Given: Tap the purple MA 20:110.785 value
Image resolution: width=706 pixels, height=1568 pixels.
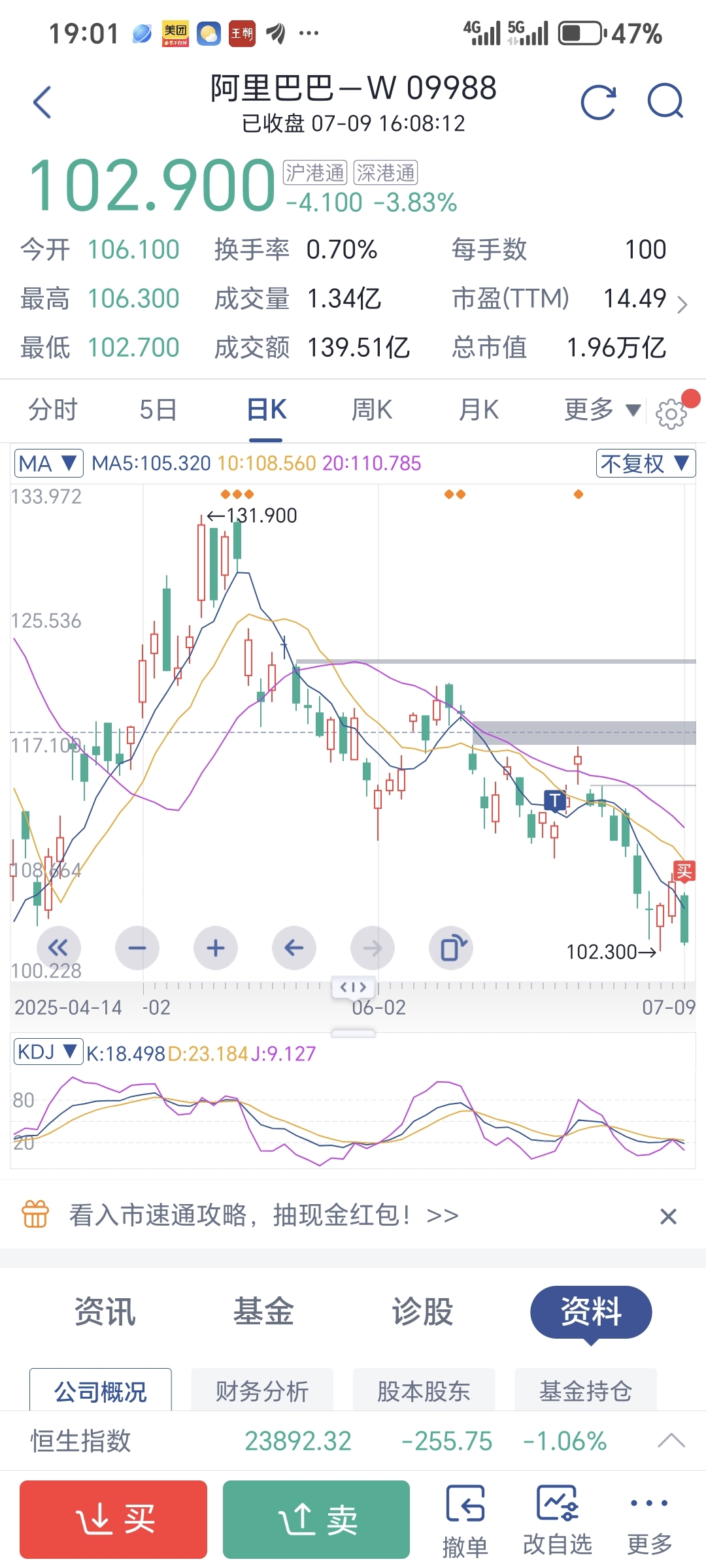Looking at the screenshot, I should pos(372,463).
